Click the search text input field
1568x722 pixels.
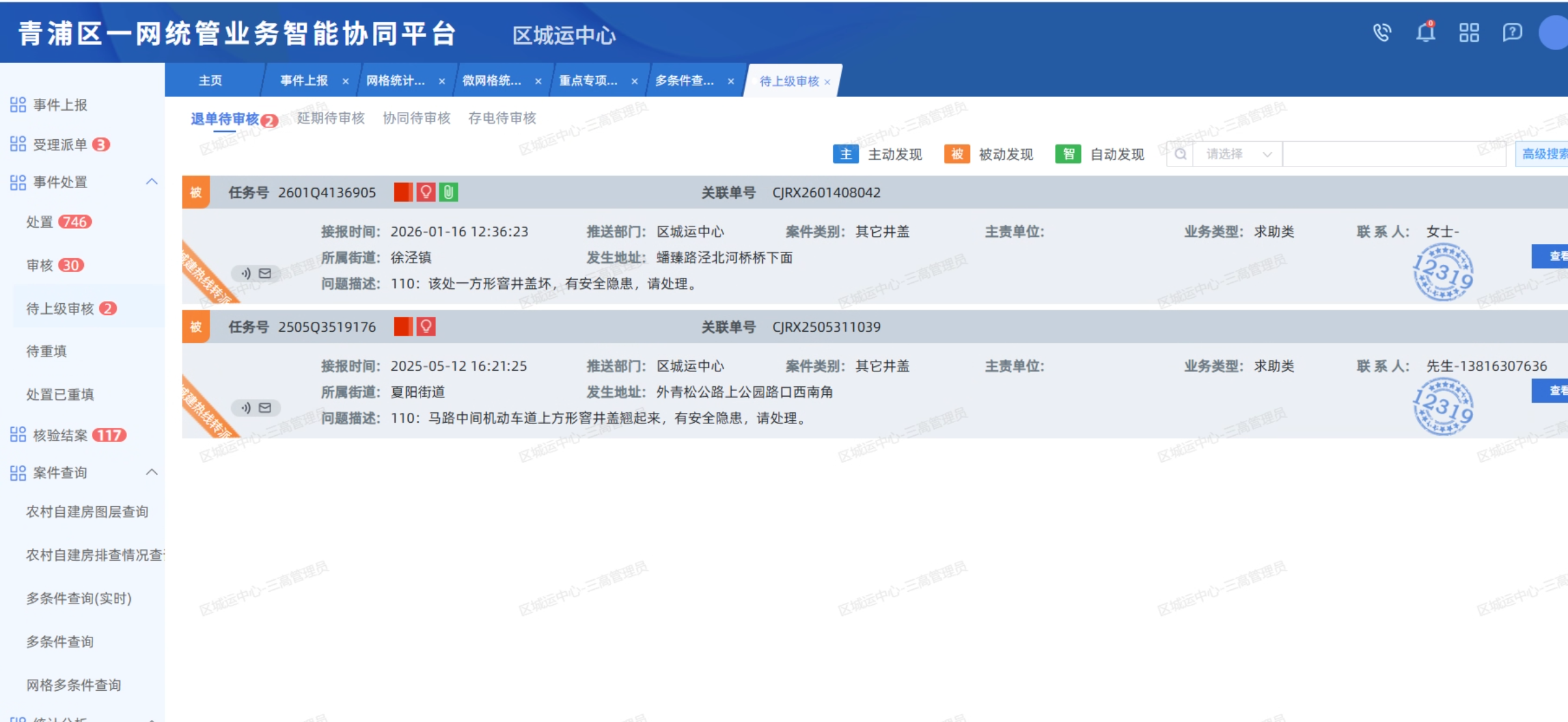click(x=1393, y=154)
